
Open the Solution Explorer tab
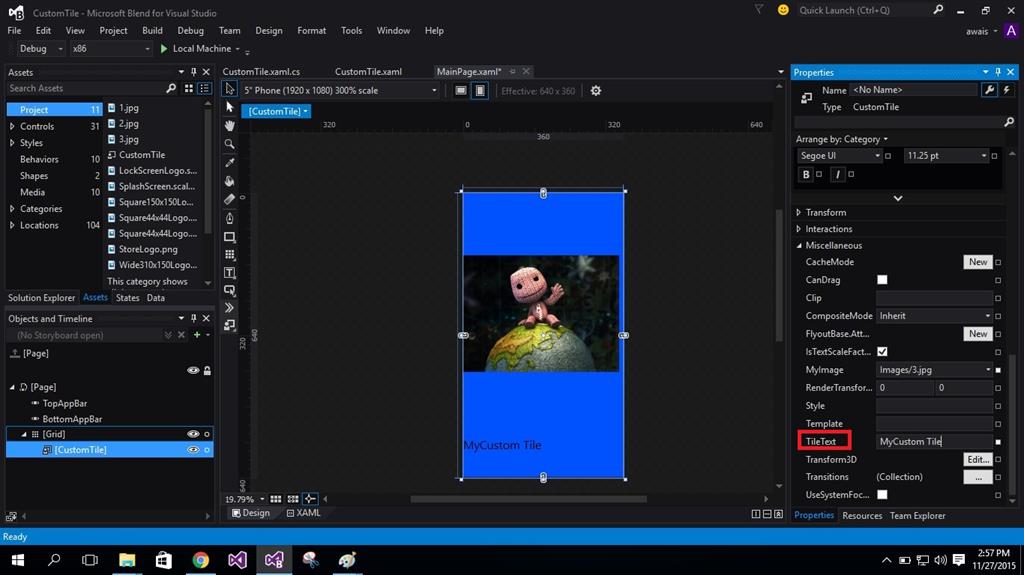pos(42,297)
